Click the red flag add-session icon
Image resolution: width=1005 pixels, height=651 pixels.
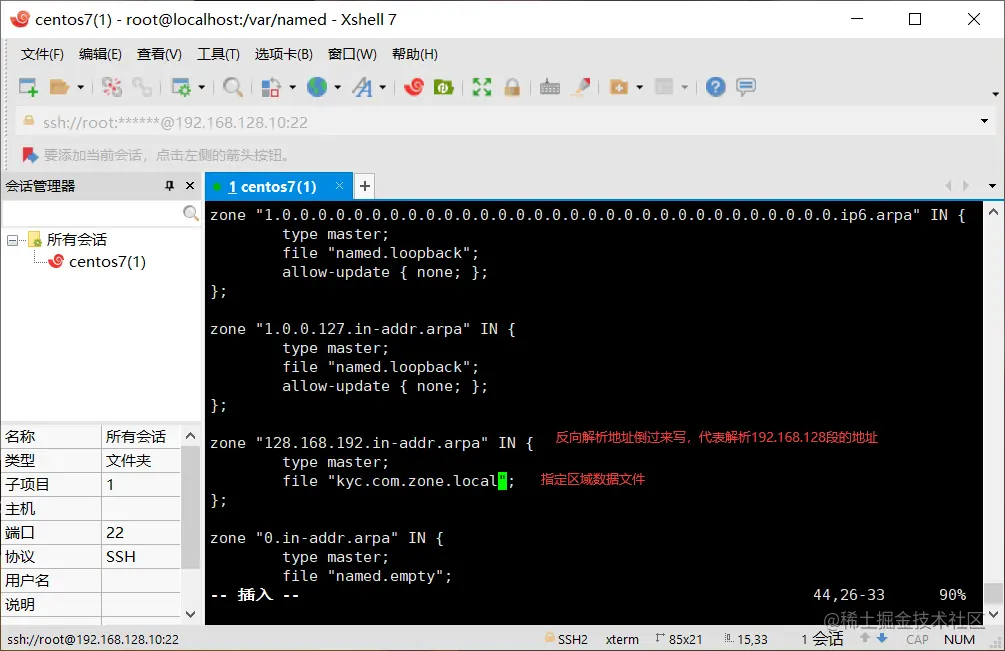click(x=29, y=155)
